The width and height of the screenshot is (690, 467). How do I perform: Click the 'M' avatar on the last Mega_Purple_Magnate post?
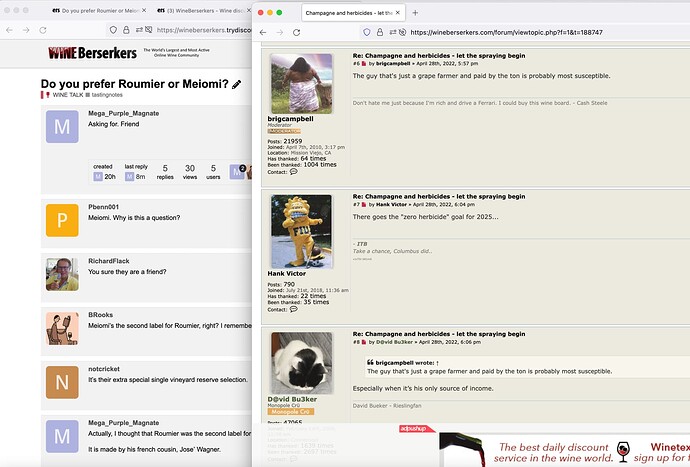point(62,436)
